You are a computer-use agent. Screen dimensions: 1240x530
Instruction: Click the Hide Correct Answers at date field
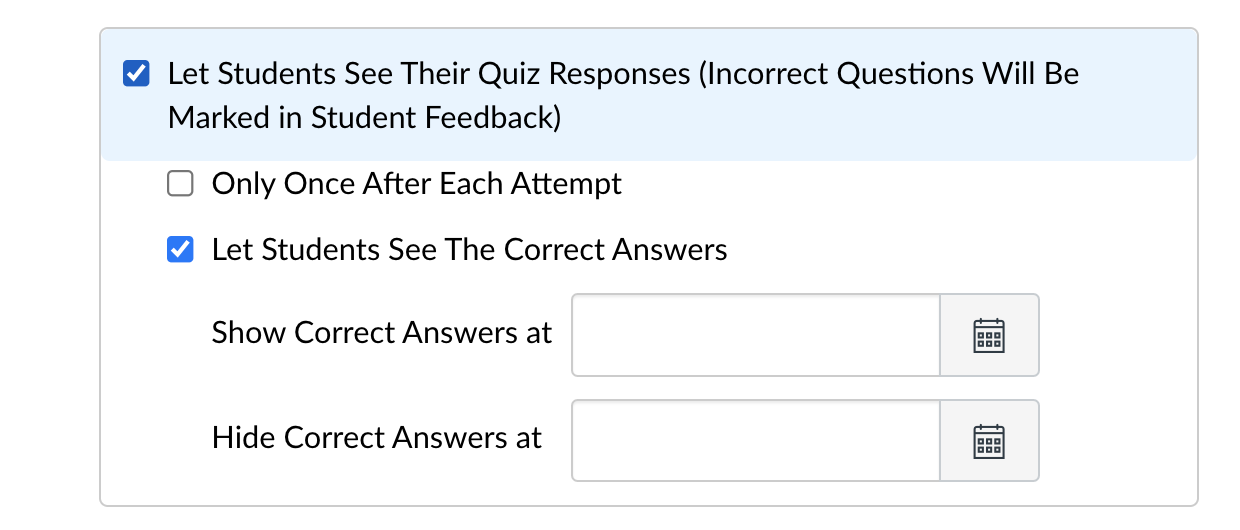point(756,441)
